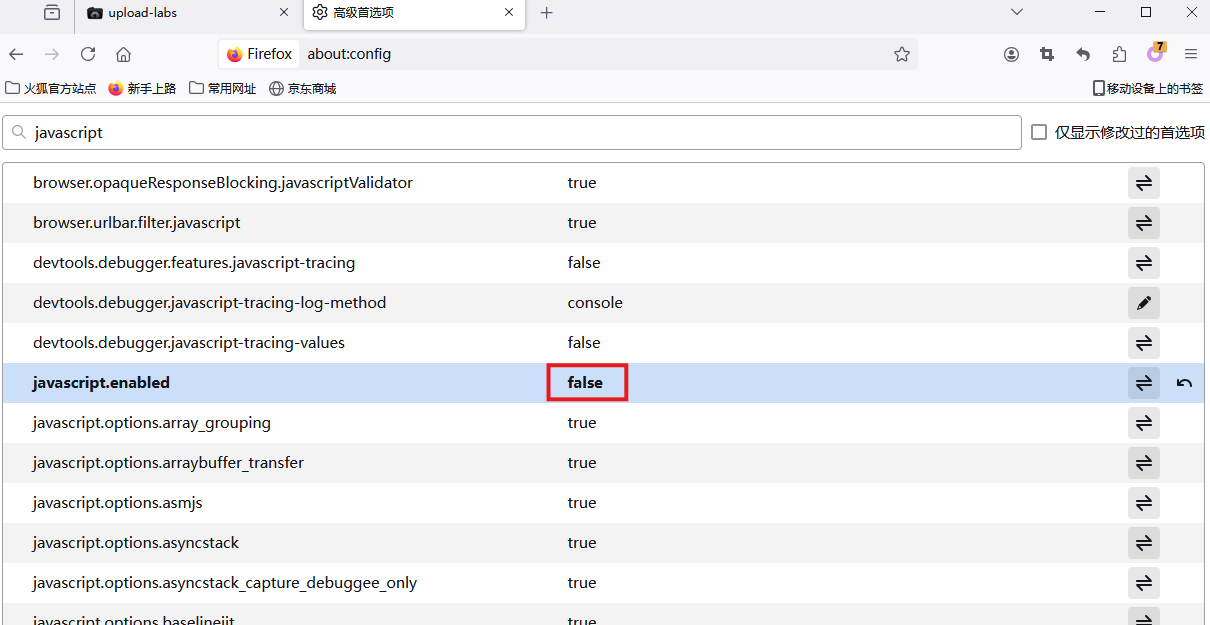Go to the Firefox home page
This screenshot has height=625, width=1210.
[x=123, y=54]
